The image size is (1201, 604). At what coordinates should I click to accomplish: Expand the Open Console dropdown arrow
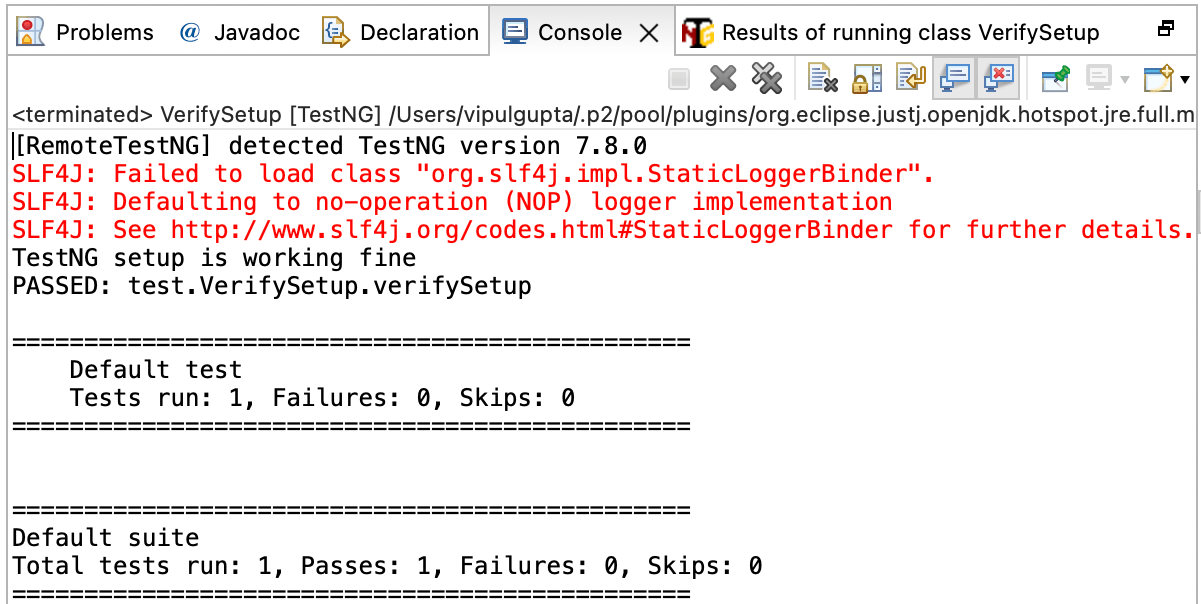pos(1185,79)
